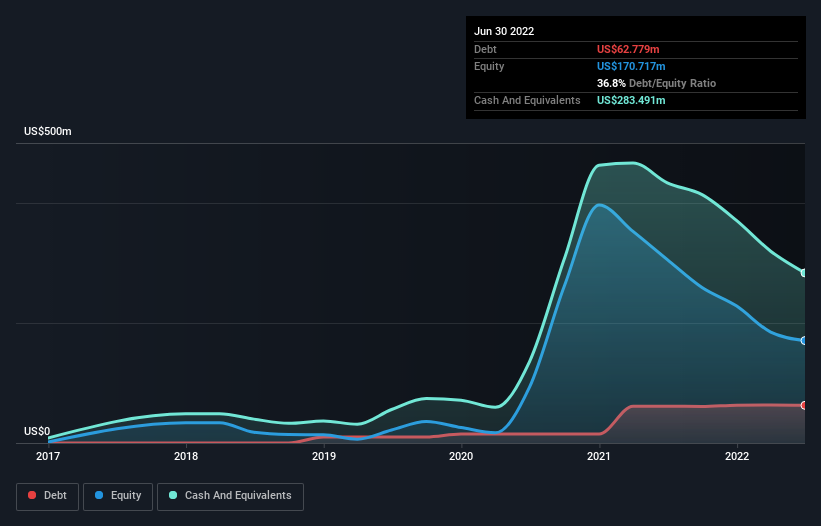Click the US$62.779m debt value
Screen dimensions: 821x526
click(628, 49)
